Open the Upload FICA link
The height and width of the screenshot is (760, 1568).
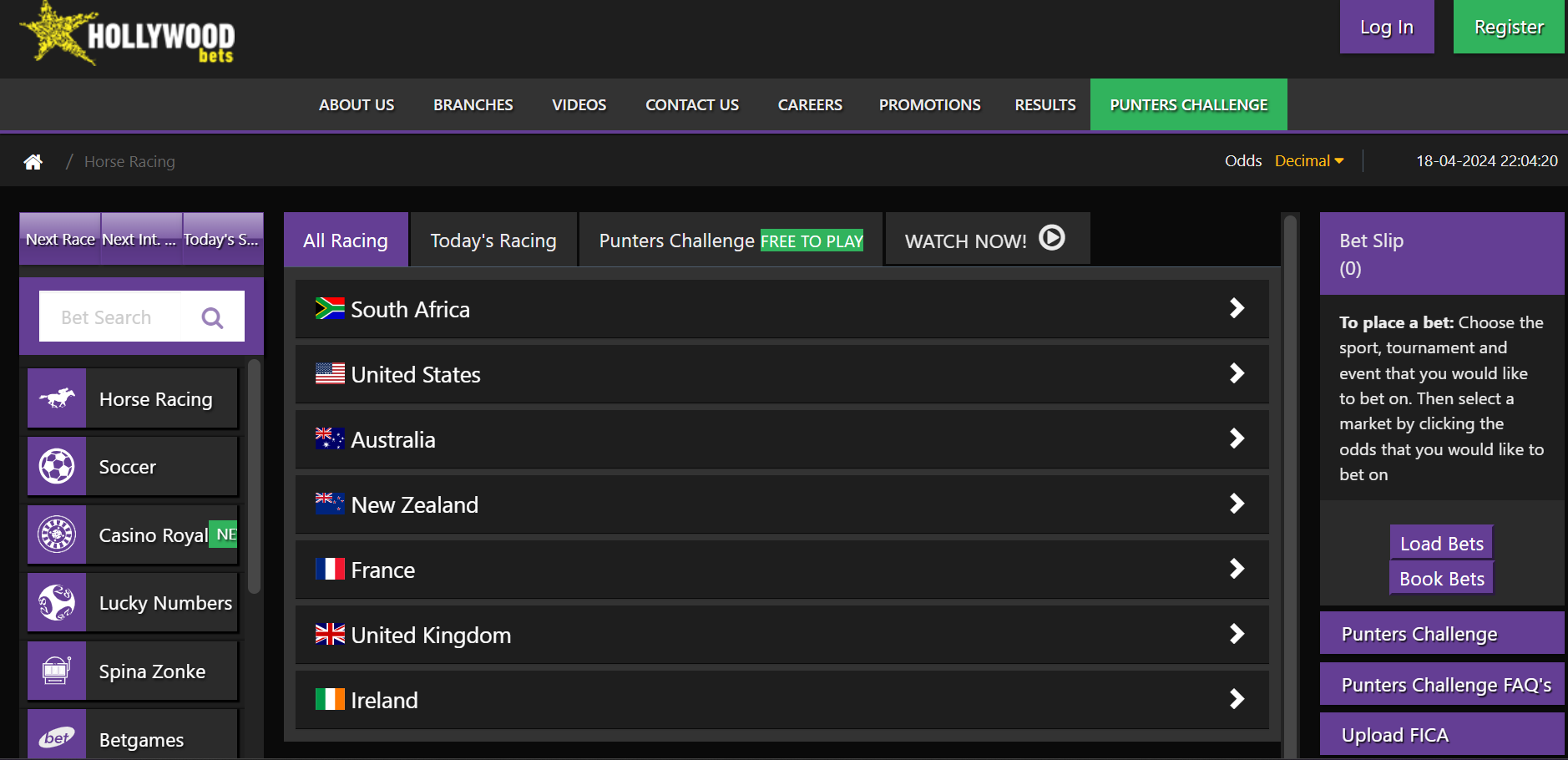pos(1442,734)
